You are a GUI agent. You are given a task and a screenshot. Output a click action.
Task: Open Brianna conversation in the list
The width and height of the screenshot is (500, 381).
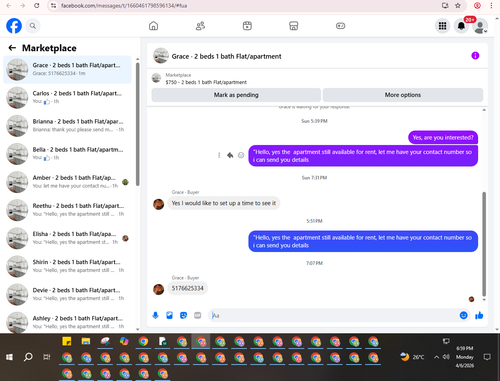tap(67, 126)
